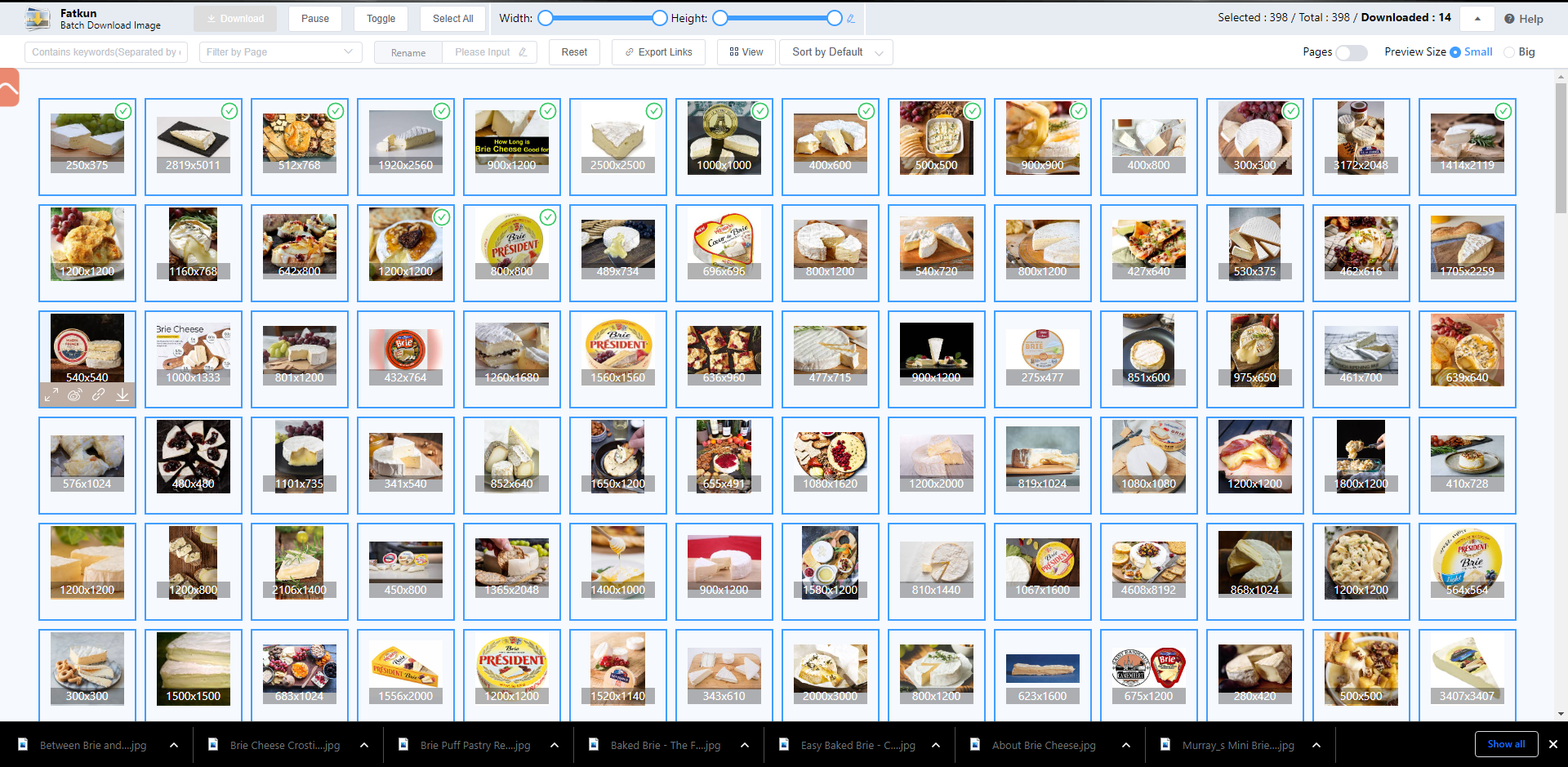Click the Rename button
Screen dimensions: 1568x767
coord(408,52)
